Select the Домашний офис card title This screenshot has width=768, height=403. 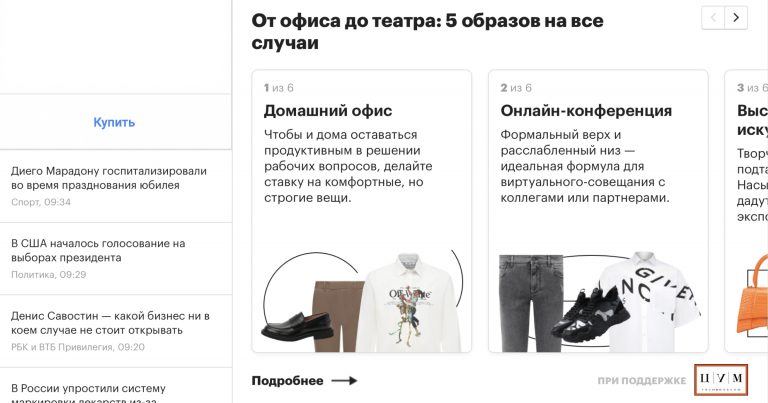328,111
